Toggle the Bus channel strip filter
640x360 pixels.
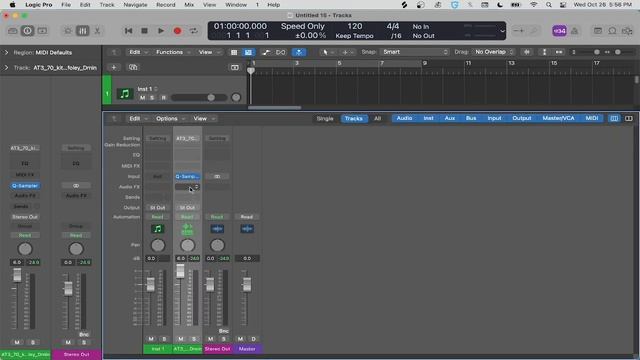(471, 118)
